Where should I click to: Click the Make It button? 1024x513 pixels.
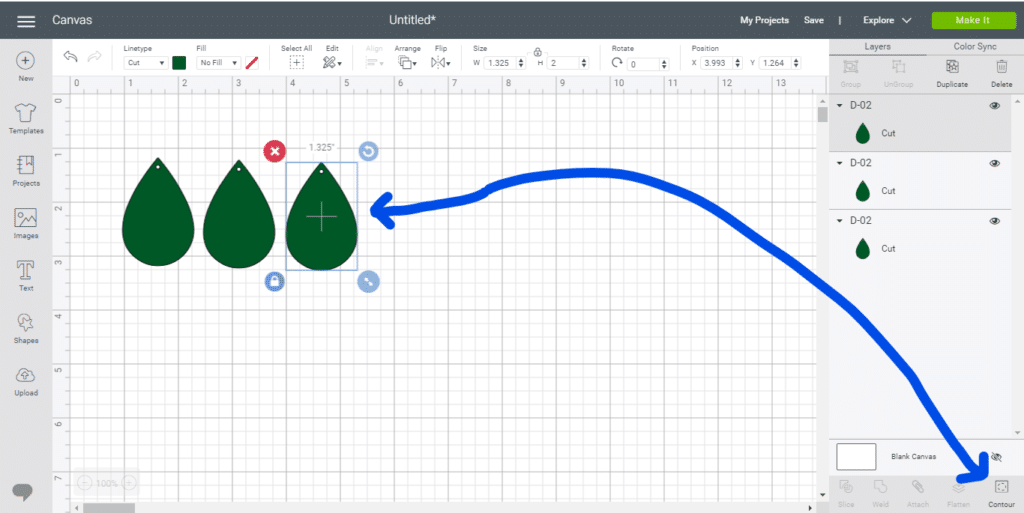[972, 20]
